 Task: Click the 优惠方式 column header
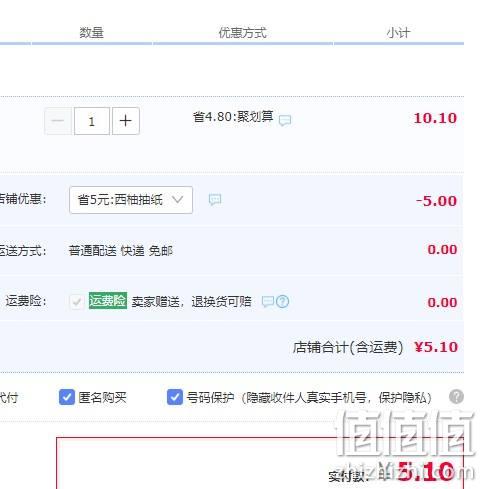pos(243,33)
